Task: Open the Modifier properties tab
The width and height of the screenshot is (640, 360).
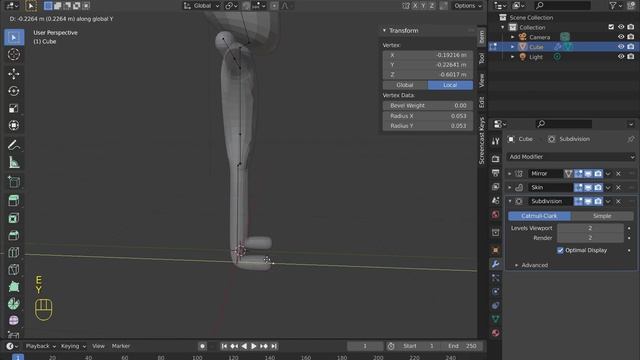Action: [496, 264]
